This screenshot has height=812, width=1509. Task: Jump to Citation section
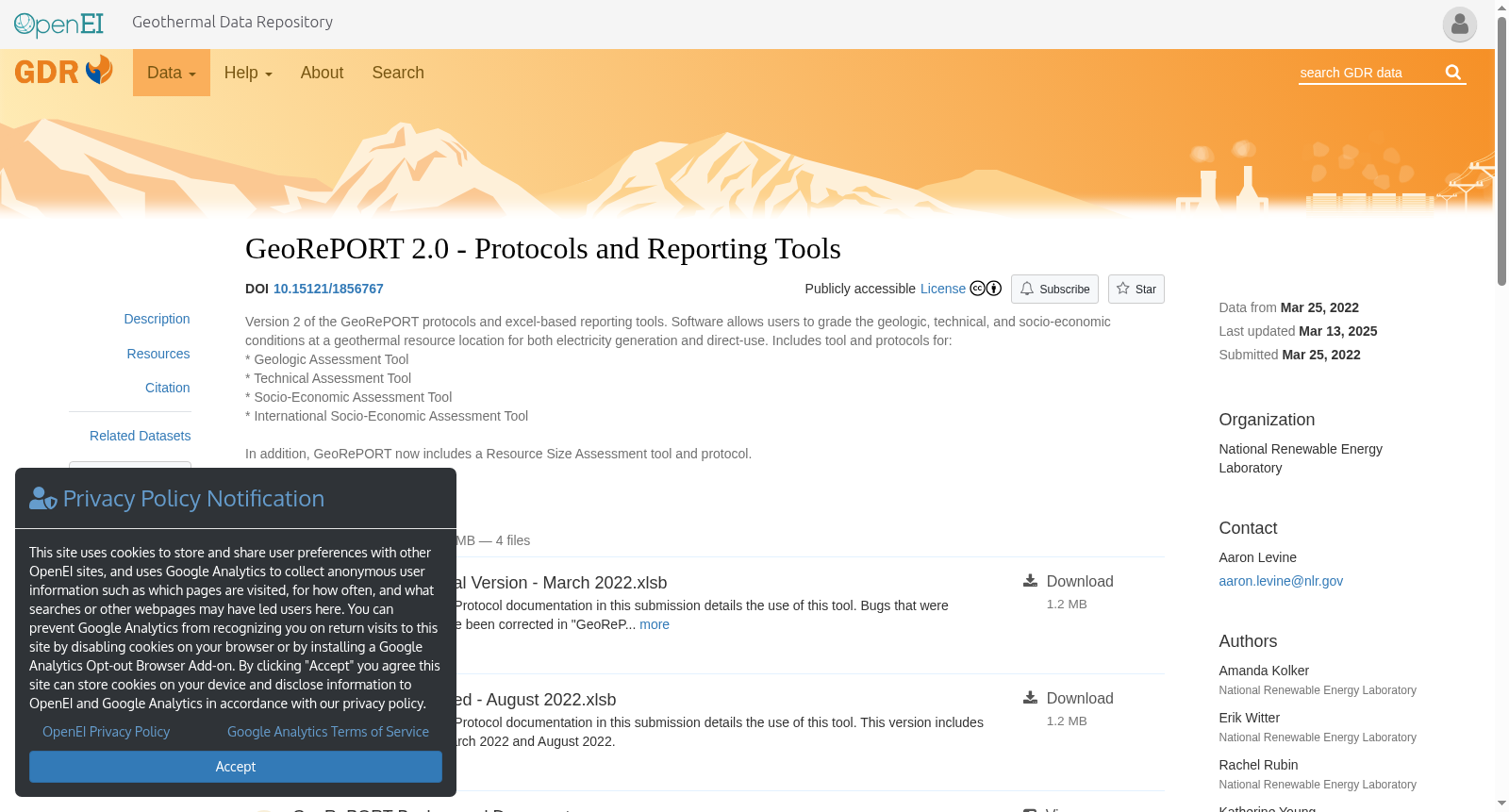(x=168, y=388)
